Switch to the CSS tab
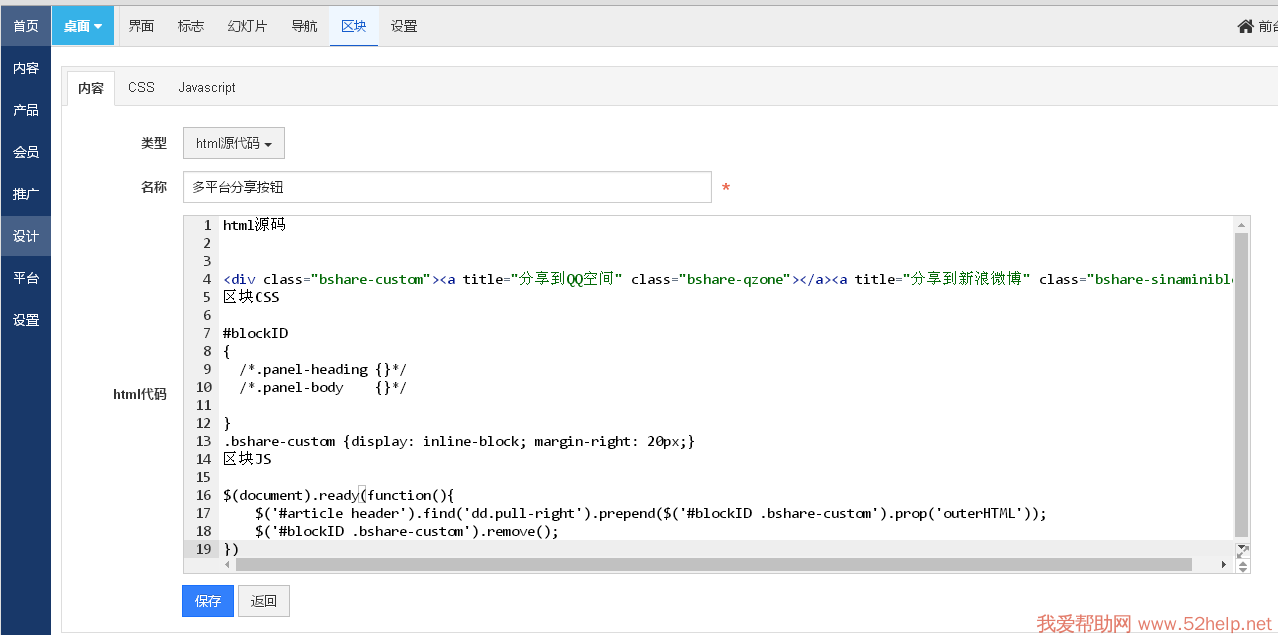The height and width of the screenshot is (635, 1278). (x=141, y=88)
